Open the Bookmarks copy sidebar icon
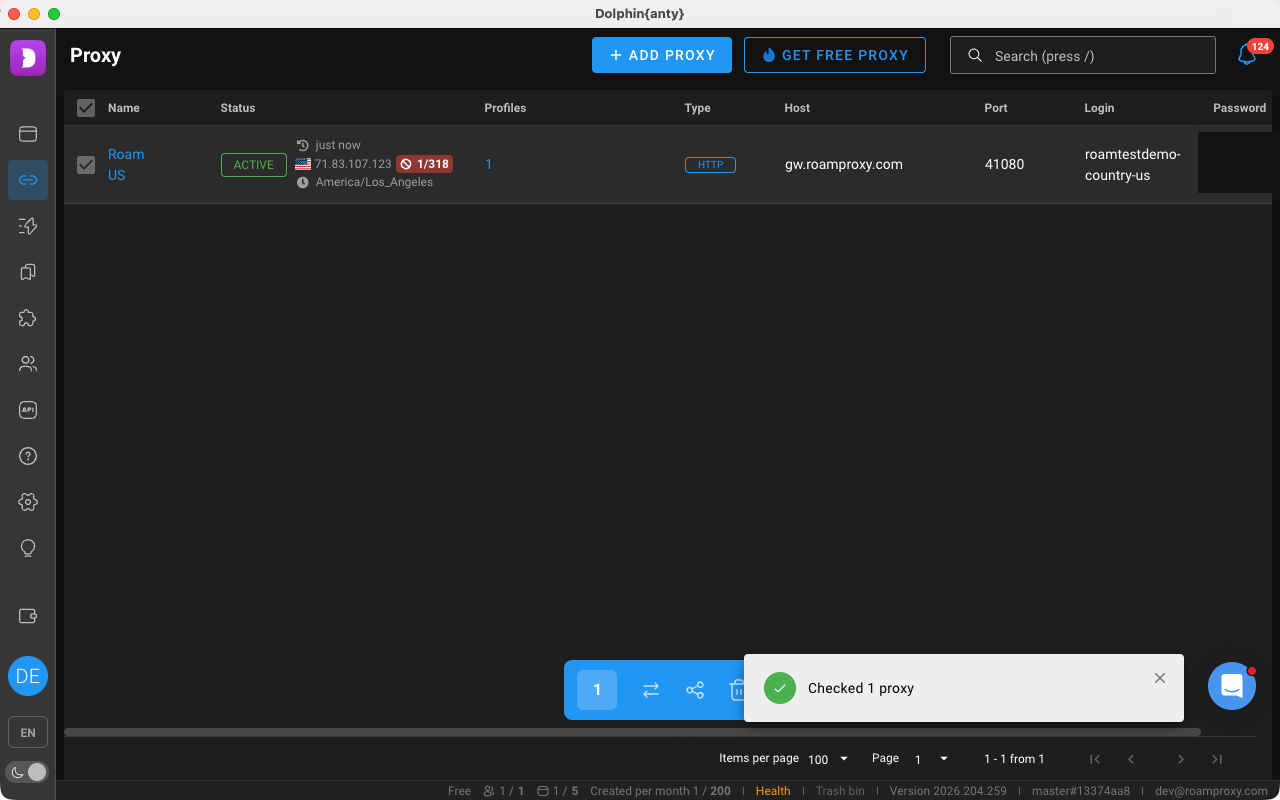 click(x=28, y=272)
